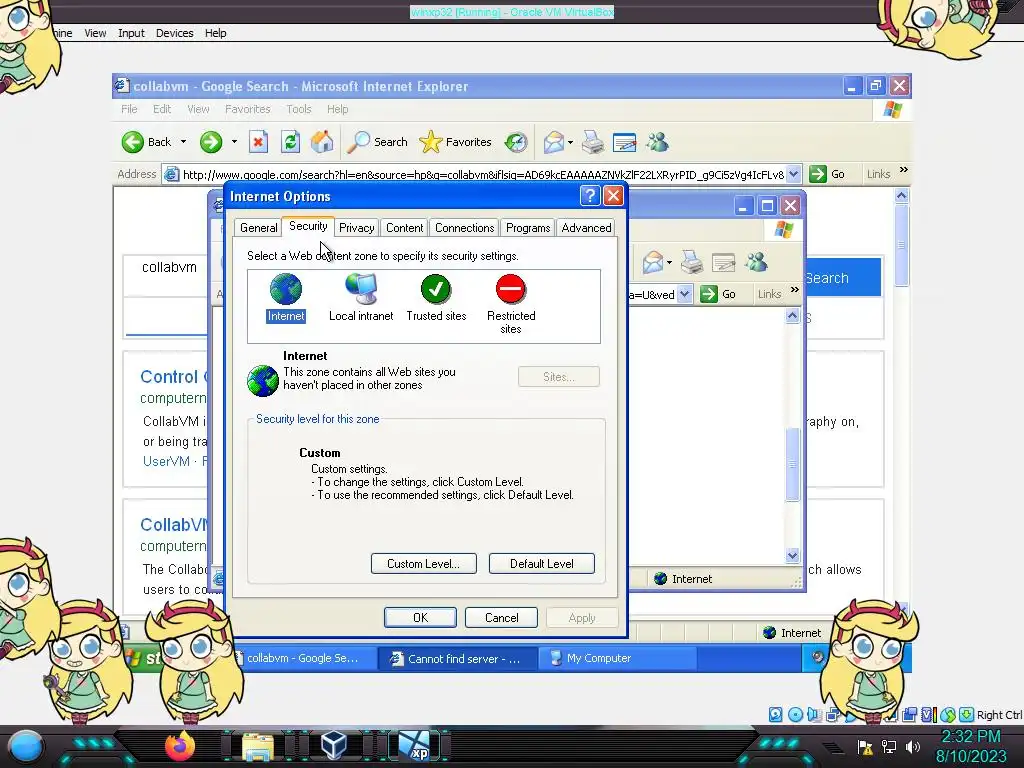Click the host Start orb button
Viewport: 1024px width, 768px height.
pyautogui.click(x=25, y=746)
